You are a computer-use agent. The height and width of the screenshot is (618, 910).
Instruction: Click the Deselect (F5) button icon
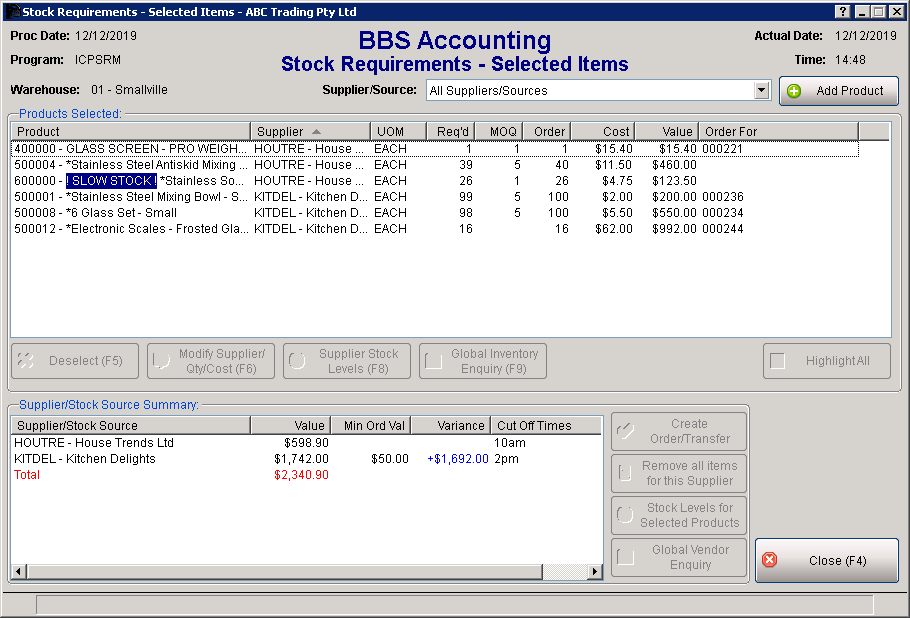point(27,361)
